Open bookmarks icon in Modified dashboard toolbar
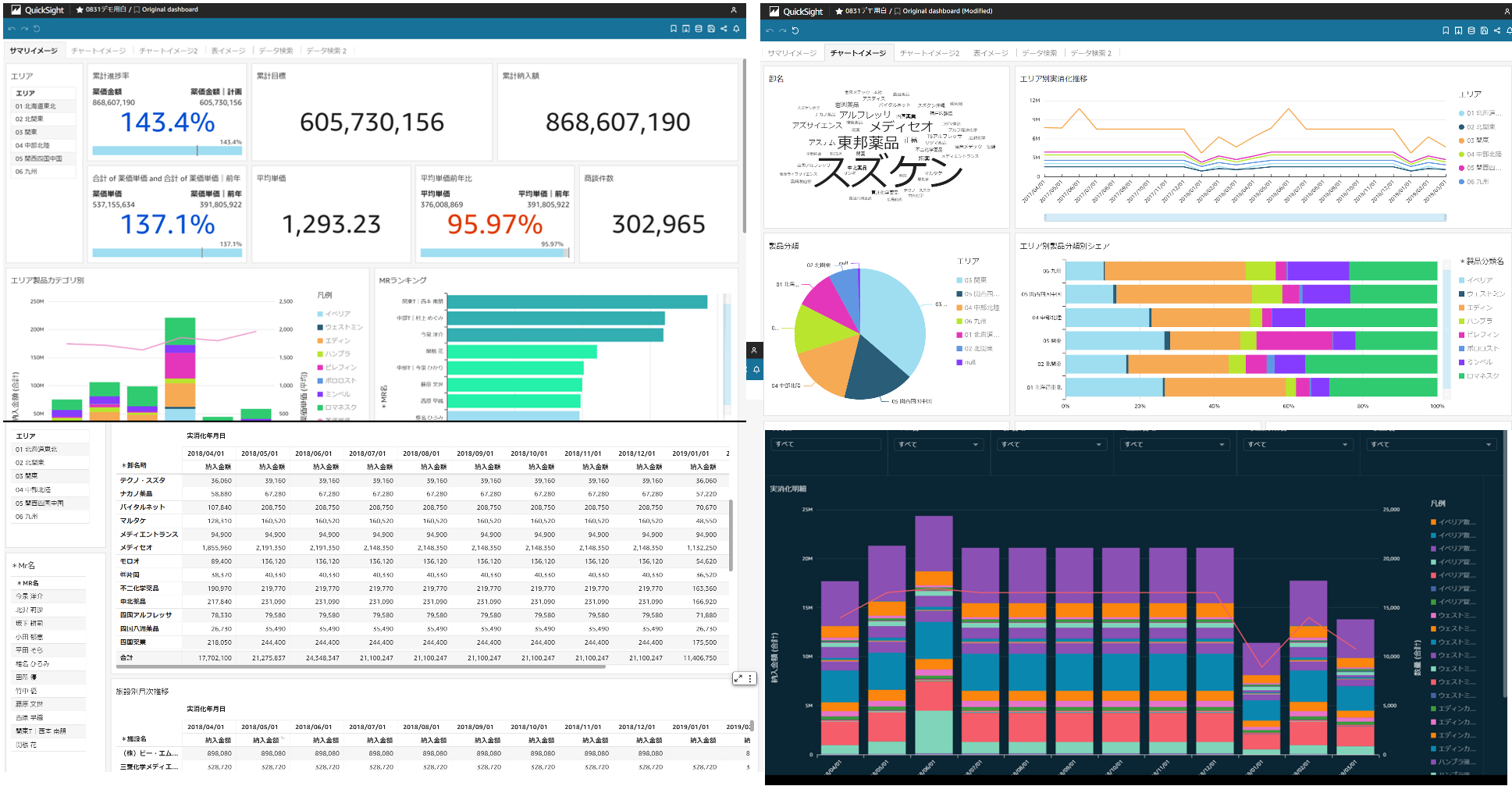1512x786 pixels. point(1446,30)
